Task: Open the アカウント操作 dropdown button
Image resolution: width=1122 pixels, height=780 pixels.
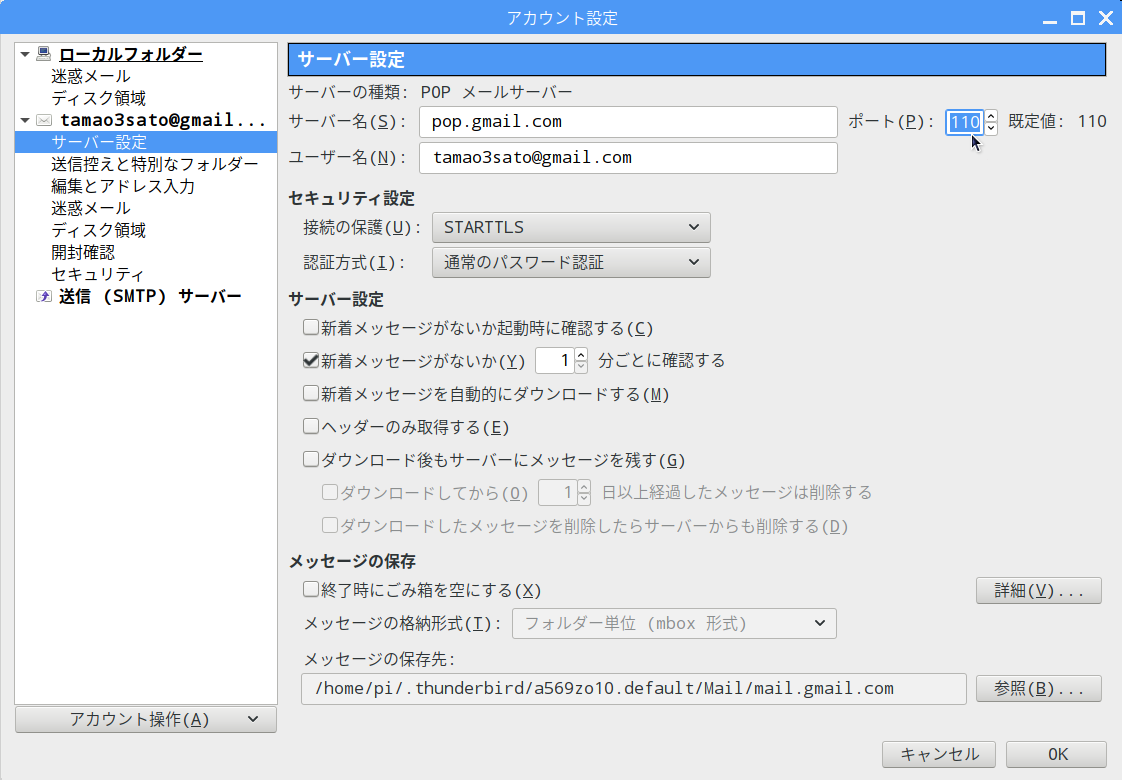Action: point(146,720)
